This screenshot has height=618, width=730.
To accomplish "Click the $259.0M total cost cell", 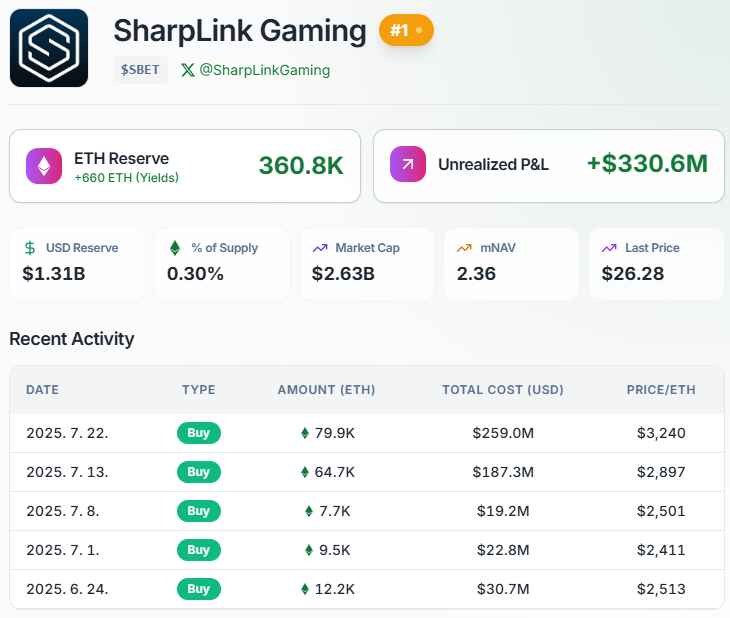I will 503,433.
